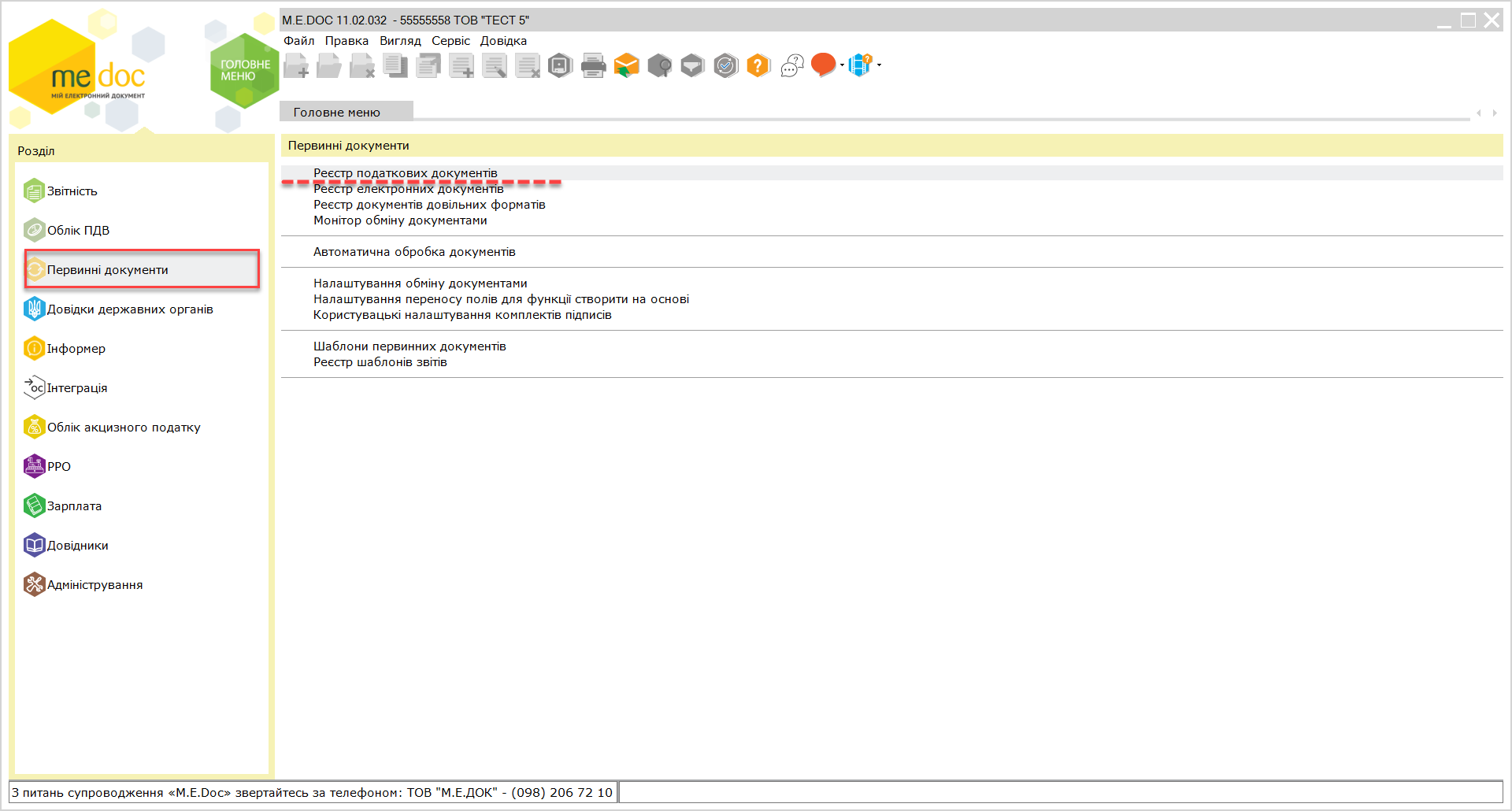
Task: Click the funnel filter hexagon icon
Action: [692, 65]
